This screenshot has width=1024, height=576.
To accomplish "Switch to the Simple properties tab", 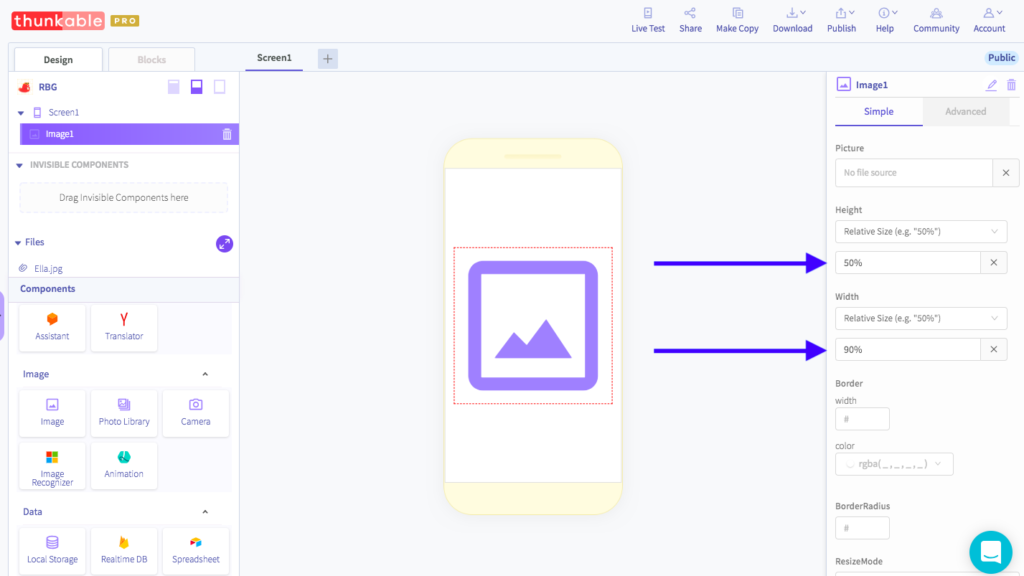I will (878, 112).
